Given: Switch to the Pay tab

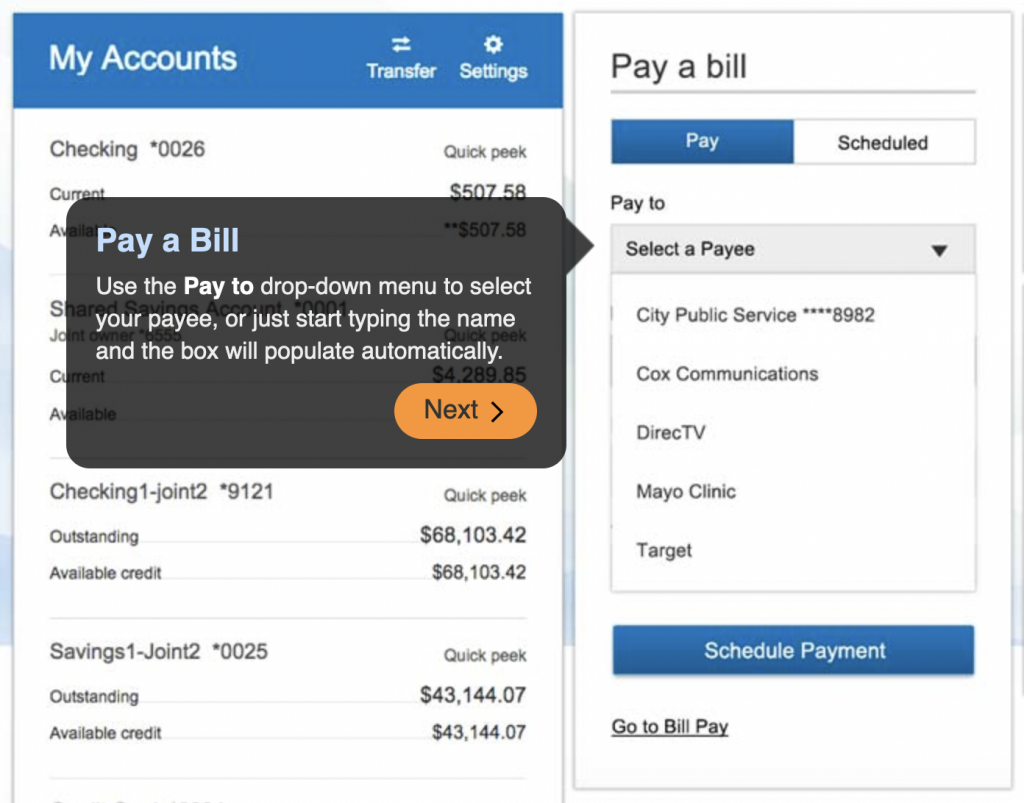Looking at the screenshot, I should tap(702, 141).
